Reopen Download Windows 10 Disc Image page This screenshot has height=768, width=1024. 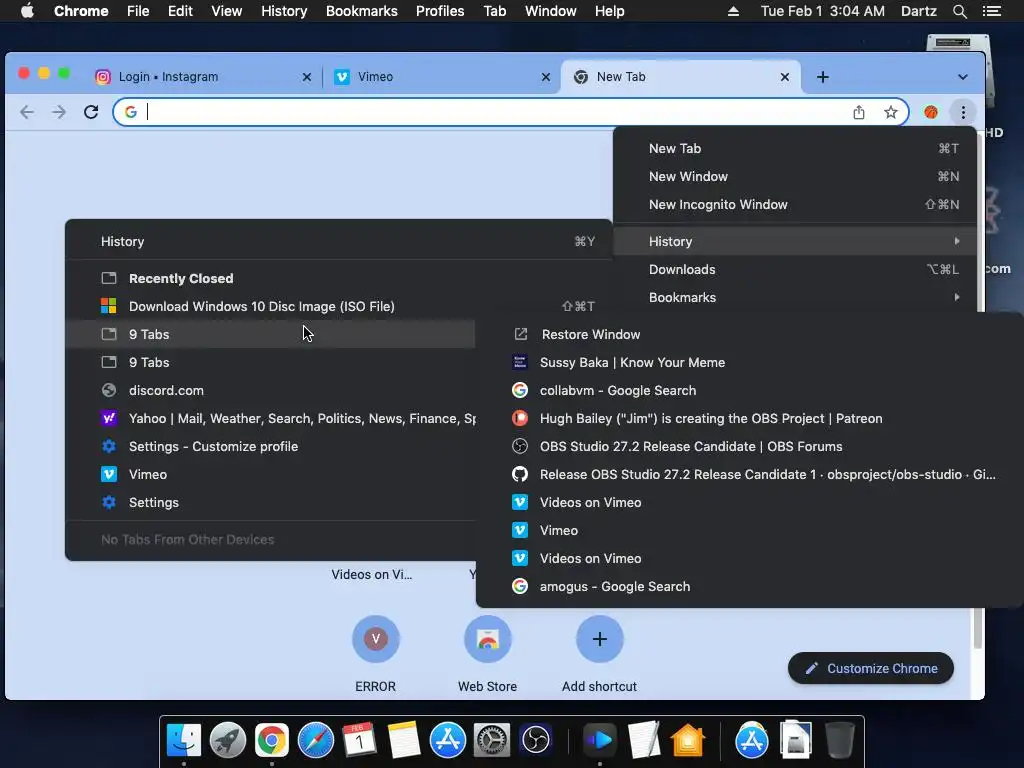[x=339, y=306]
